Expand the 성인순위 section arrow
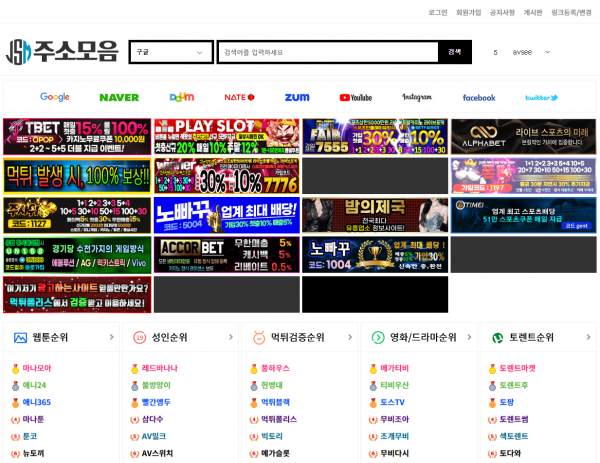600x463 pixels. 231,337
